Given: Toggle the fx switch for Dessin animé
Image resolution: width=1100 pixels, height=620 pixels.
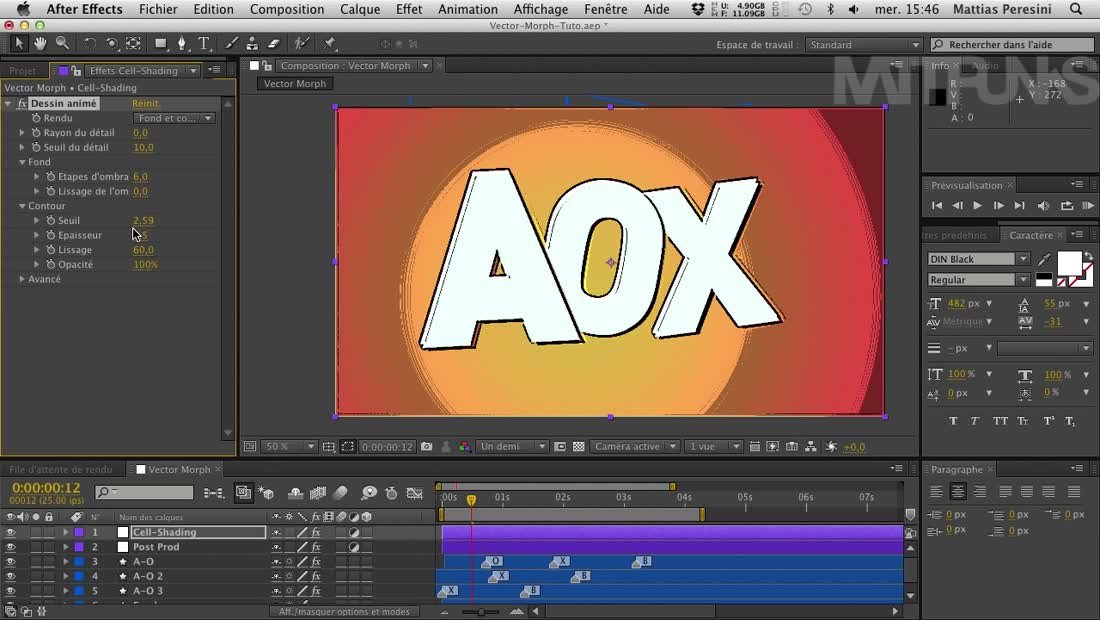Looking at the screenshot, I should [x=22, y=104].
